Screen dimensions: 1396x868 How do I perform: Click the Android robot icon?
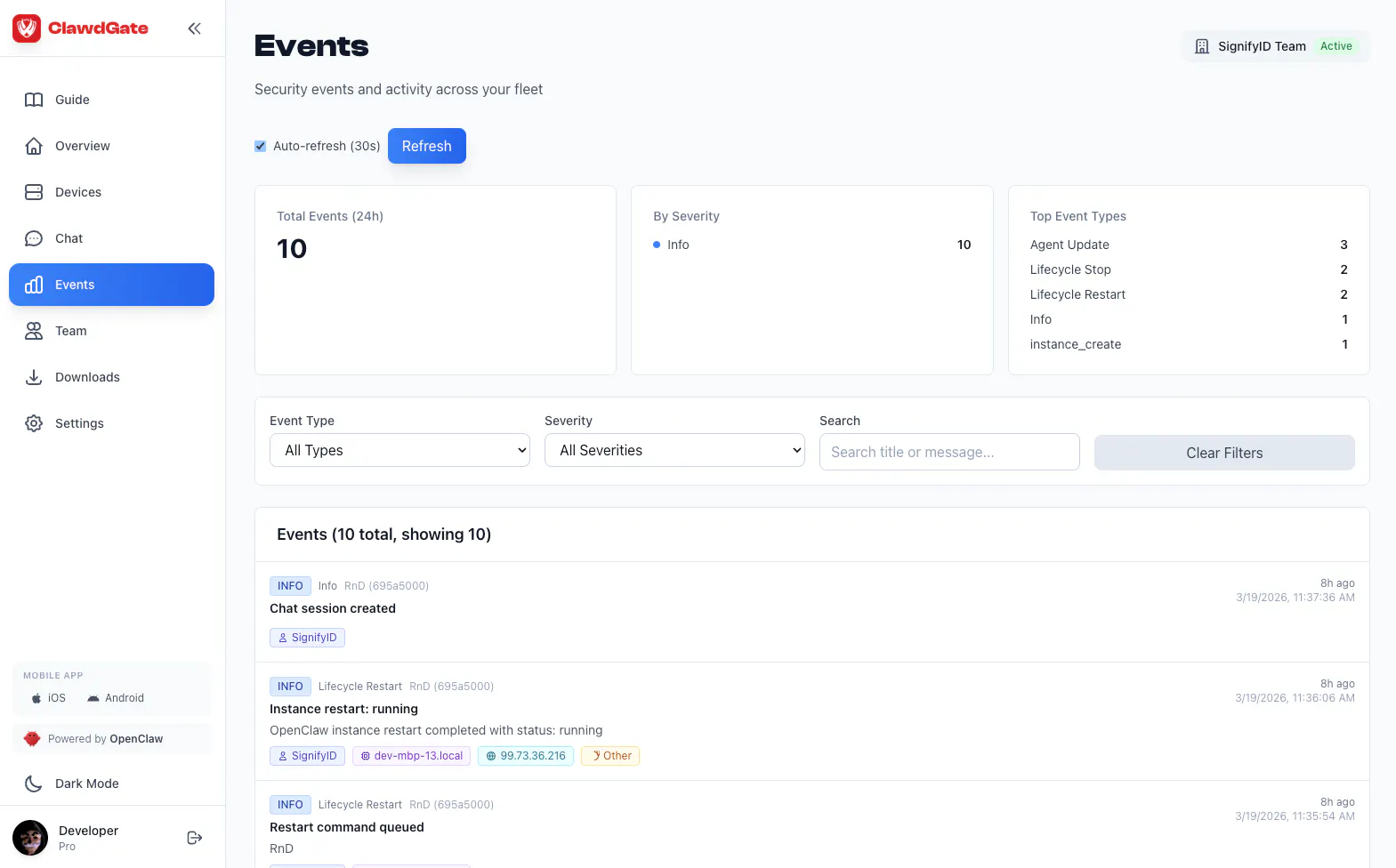tap(93, 698)
